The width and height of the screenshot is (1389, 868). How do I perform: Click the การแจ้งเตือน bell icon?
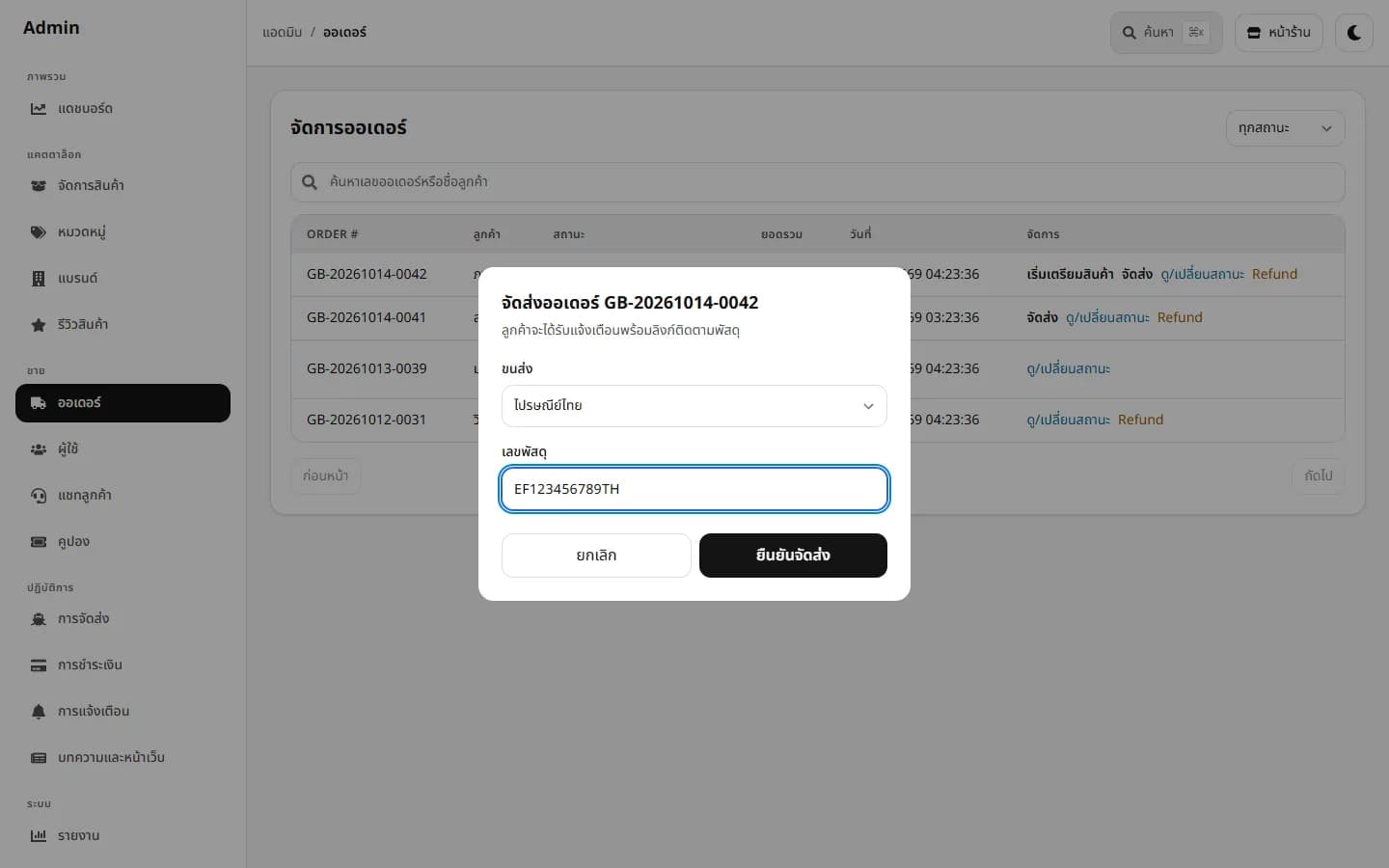(x=39, y=712)
